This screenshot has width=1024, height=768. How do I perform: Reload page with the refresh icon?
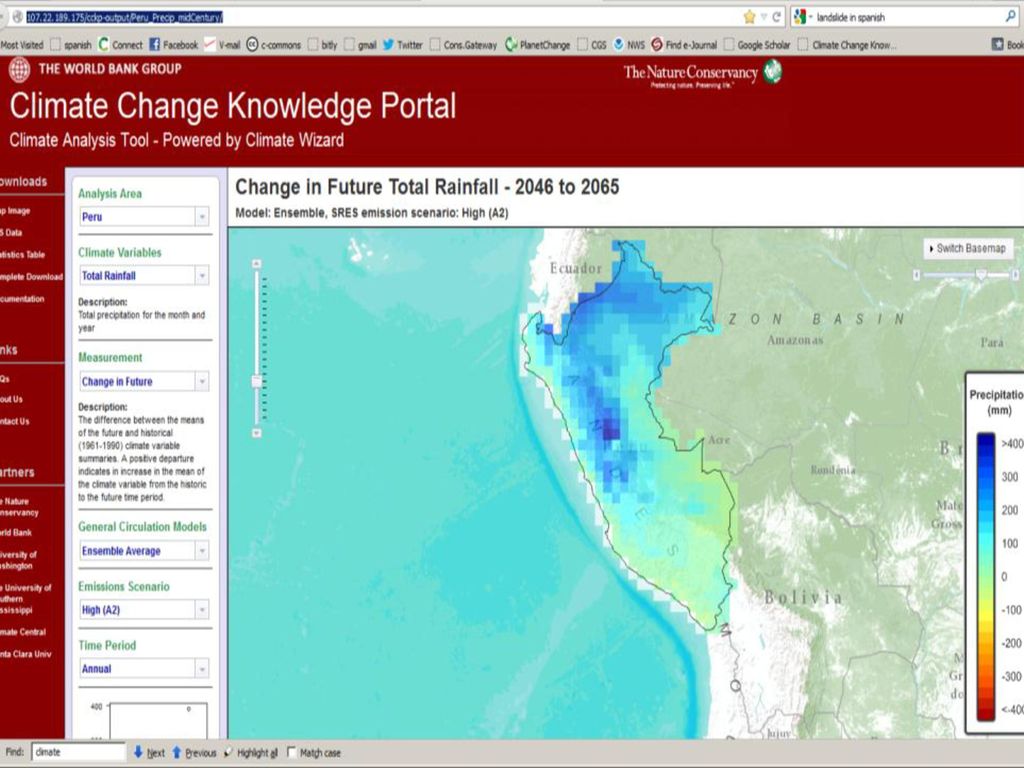point(776,17)
